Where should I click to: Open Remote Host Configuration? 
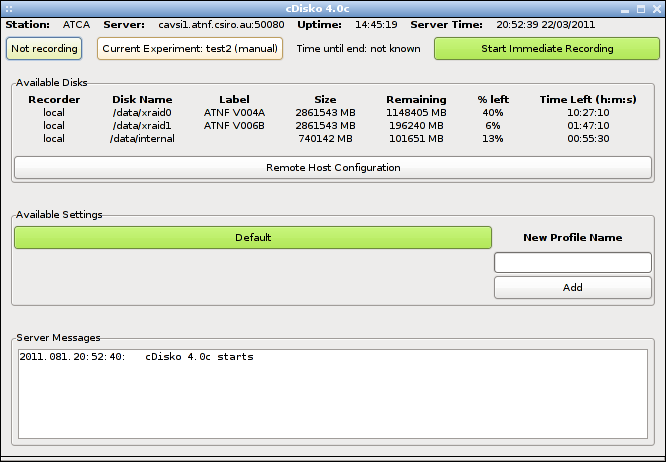point(333,167)
